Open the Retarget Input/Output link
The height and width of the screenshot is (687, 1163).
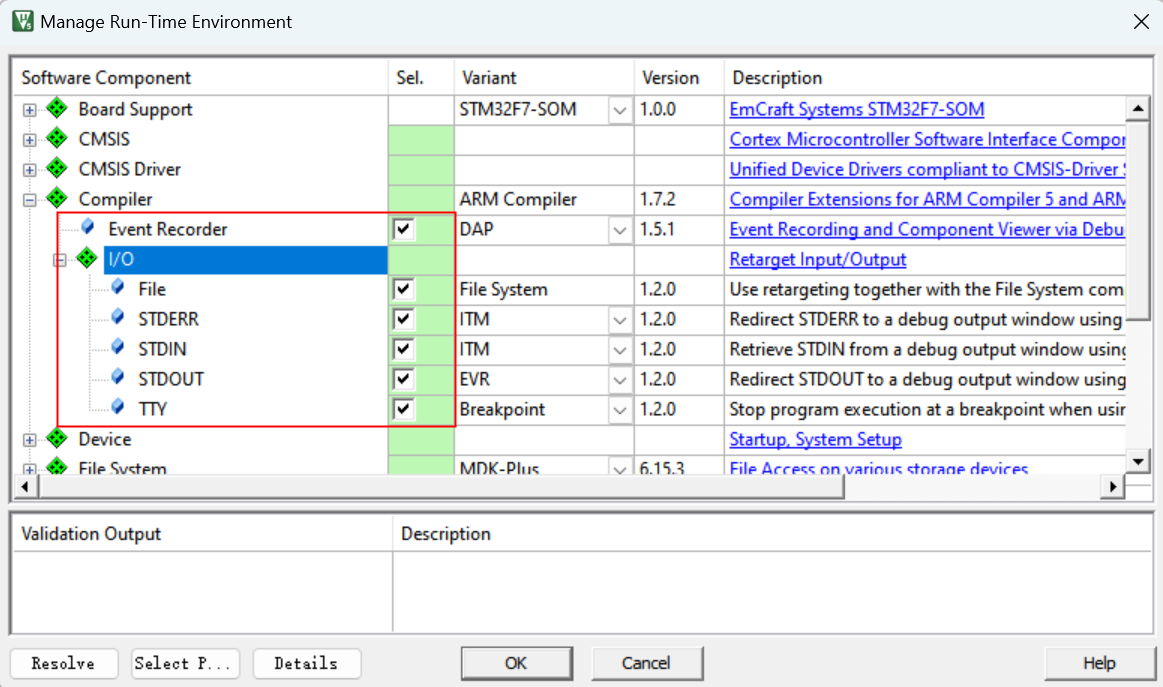click(x=817, y=259)
